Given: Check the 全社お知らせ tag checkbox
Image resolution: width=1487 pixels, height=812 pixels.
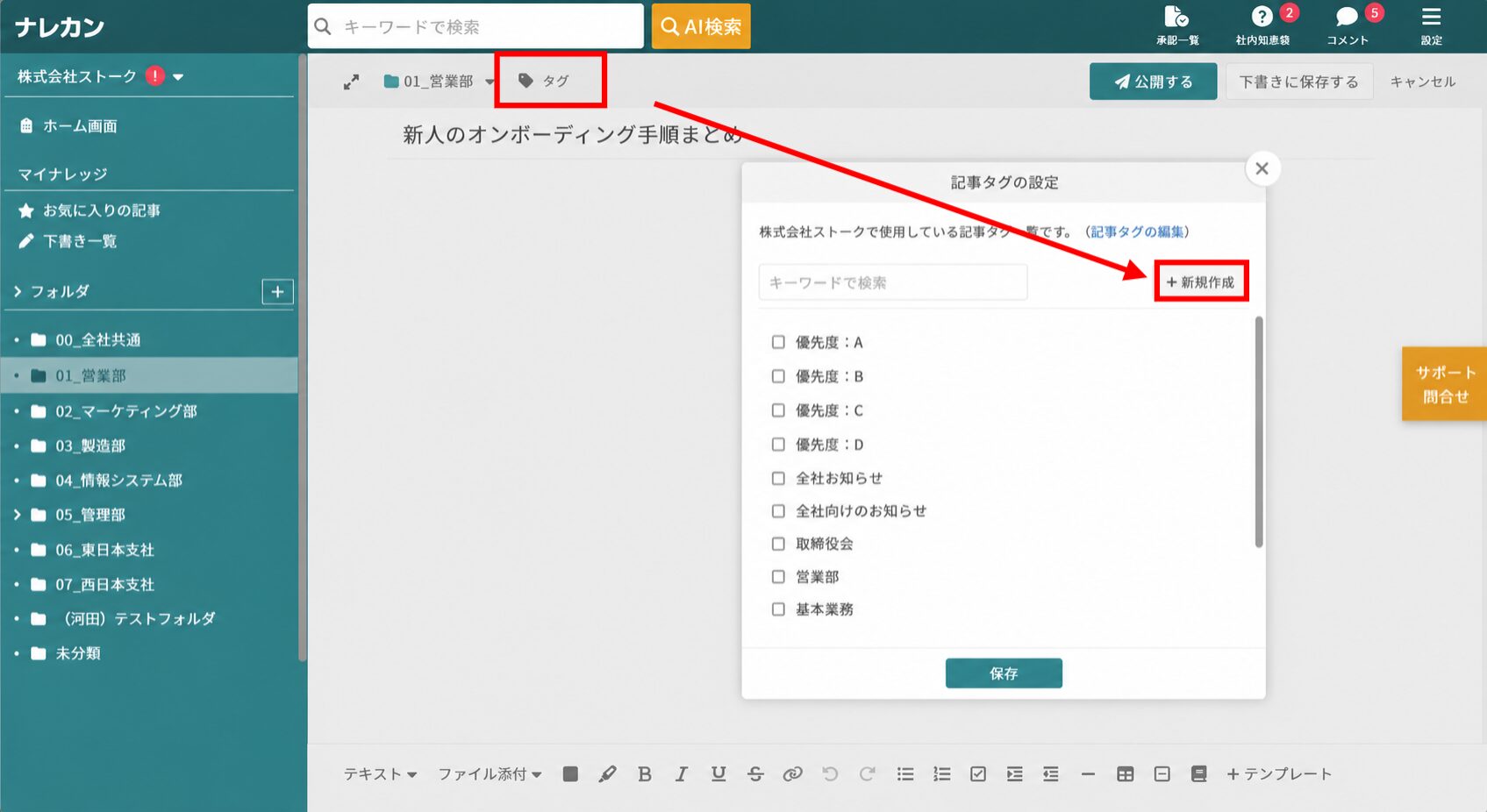Looking at the screenshot, I should [x=778, y=478].
